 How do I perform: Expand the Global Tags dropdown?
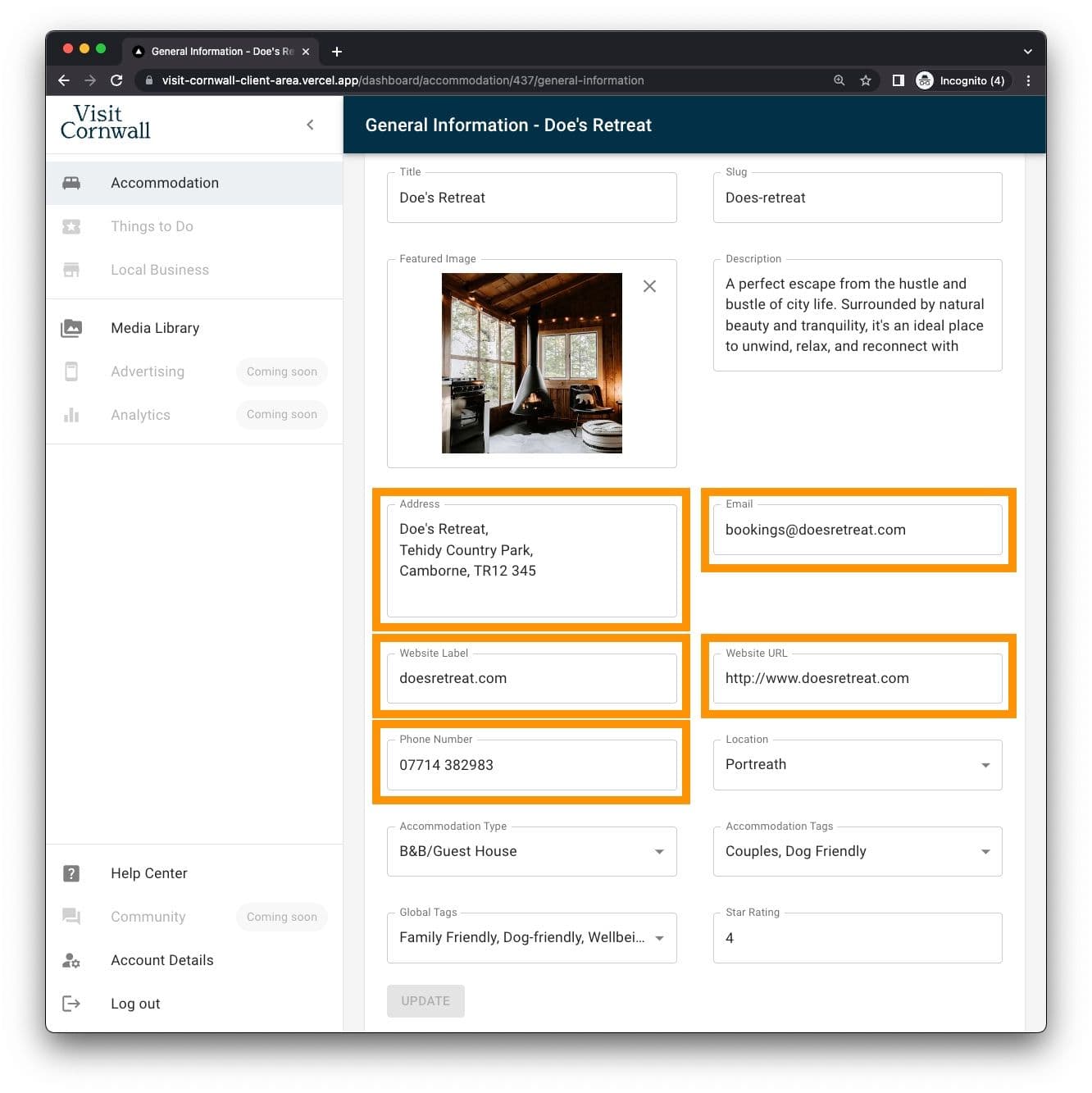[x=659, y=938]
